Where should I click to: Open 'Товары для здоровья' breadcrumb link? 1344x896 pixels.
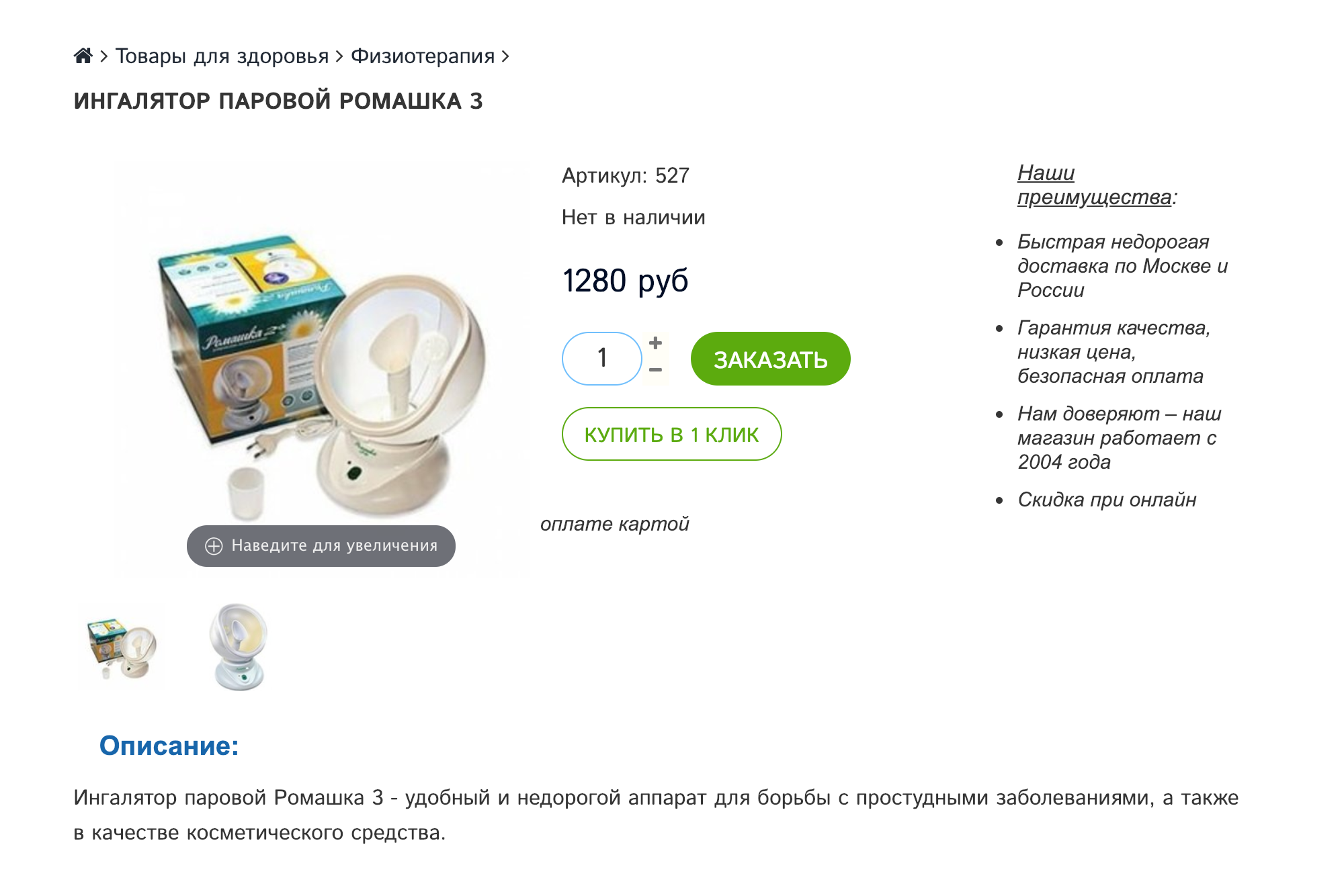(222, 56)
